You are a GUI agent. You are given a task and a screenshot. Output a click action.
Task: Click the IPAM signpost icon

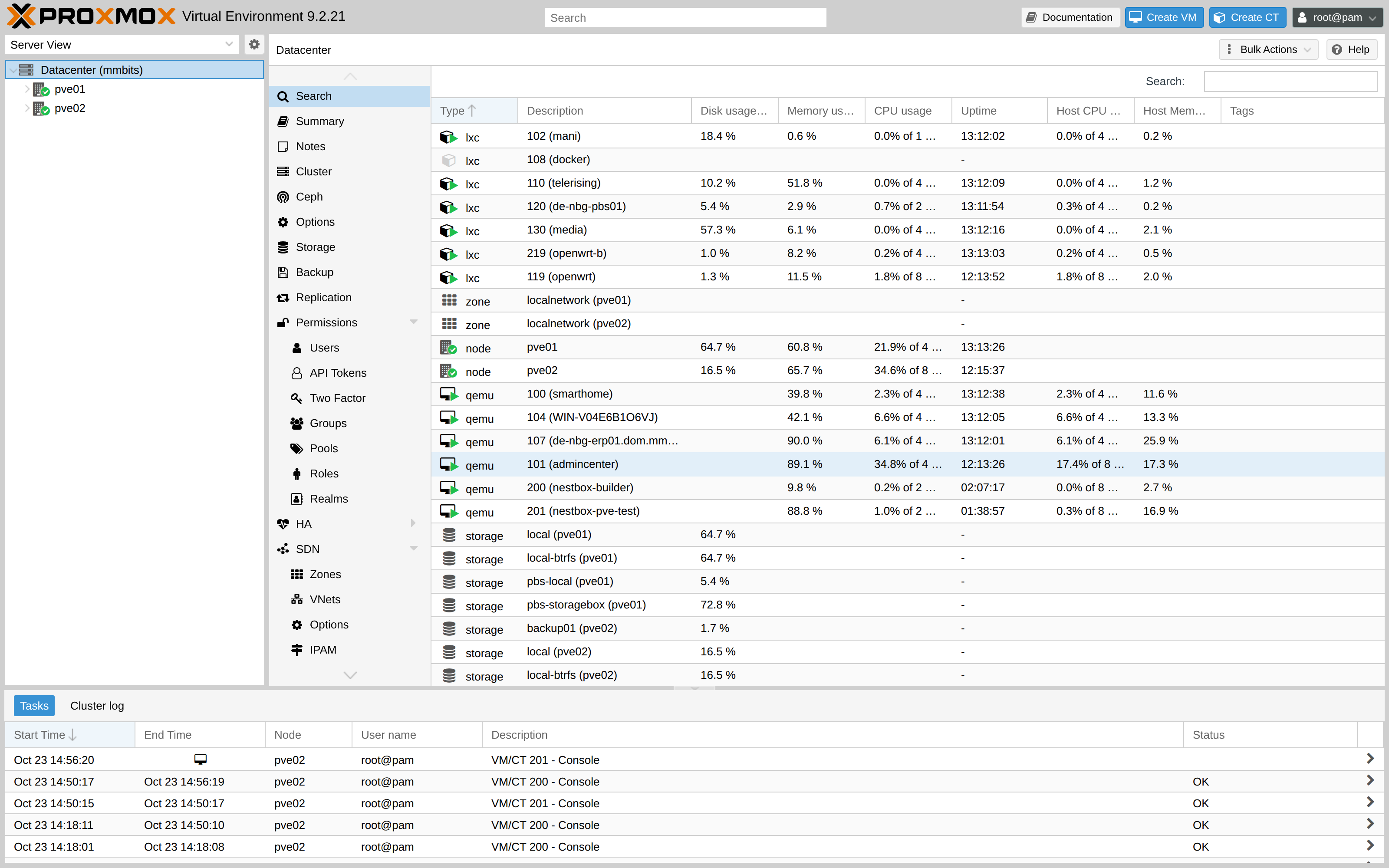(297, 650)
